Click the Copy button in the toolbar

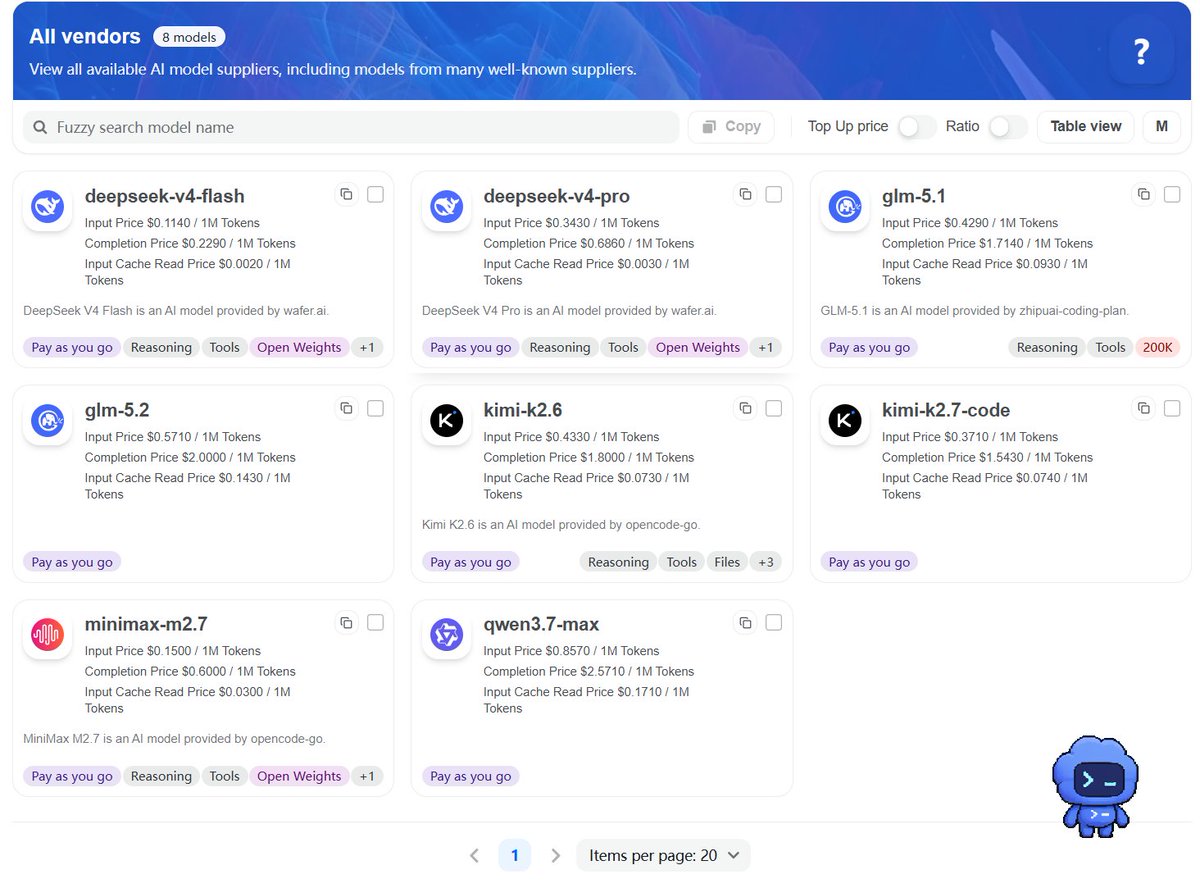731,127
